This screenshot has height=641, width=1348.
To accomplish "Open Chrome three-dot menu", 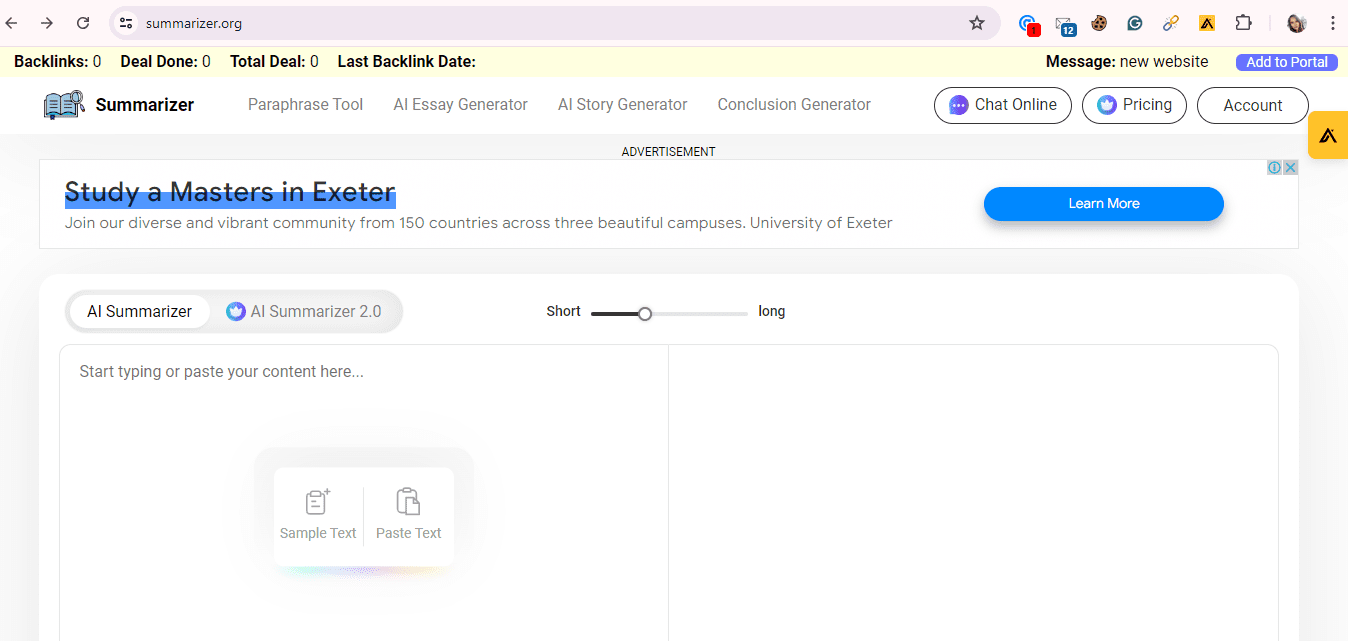I will click(1332, 23).
